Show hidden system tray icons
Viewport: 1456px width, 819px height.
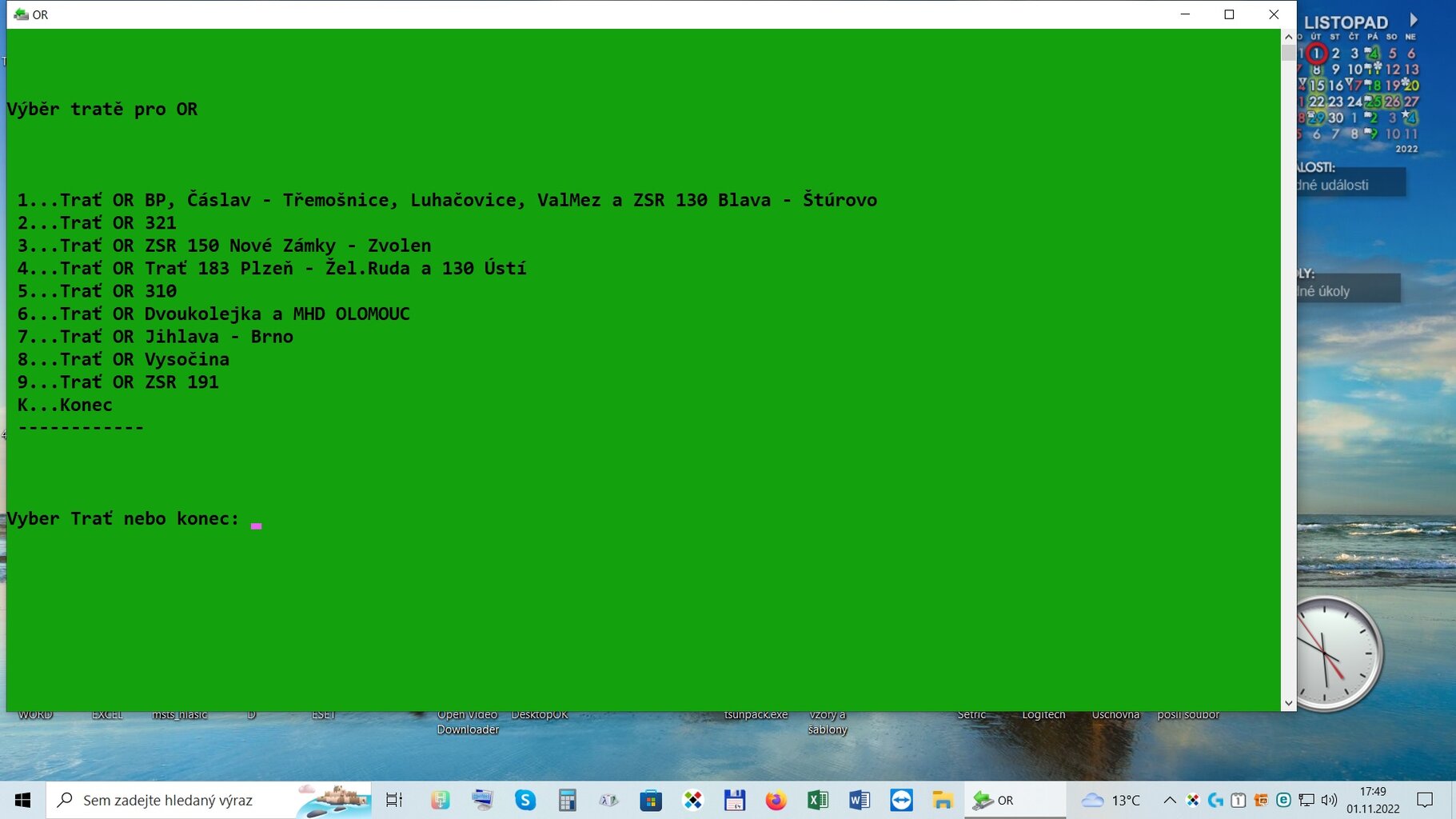click(1169, 800)
